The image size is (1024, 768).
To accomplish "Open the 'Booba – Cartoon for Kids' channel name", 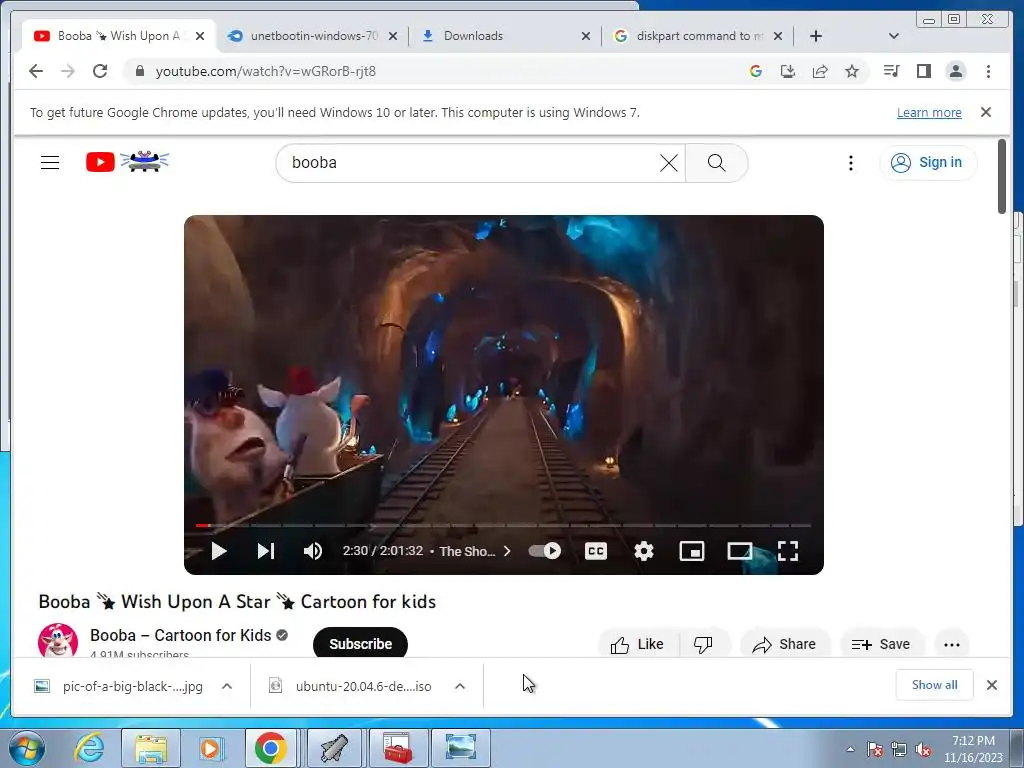I will tap(180, 635).
